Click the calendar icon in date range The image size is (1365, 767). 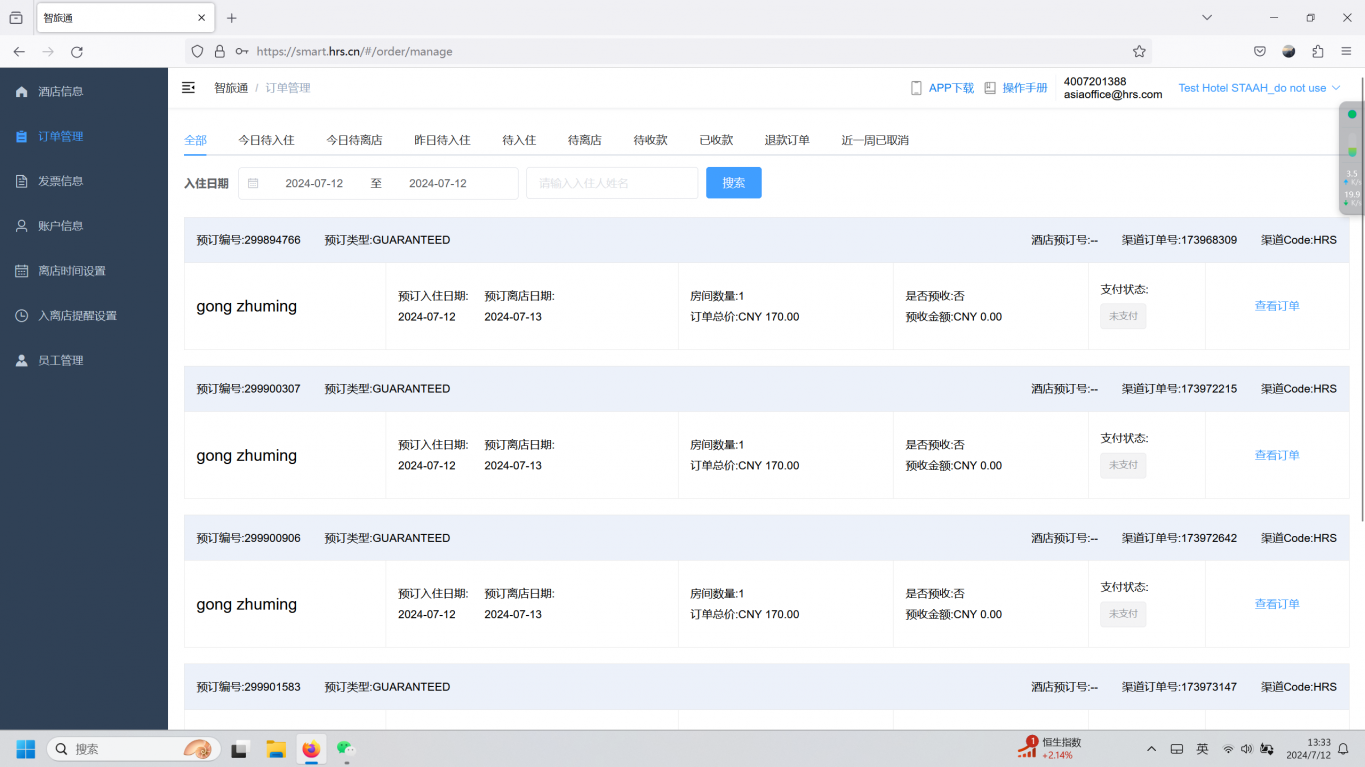click(253, 183)
